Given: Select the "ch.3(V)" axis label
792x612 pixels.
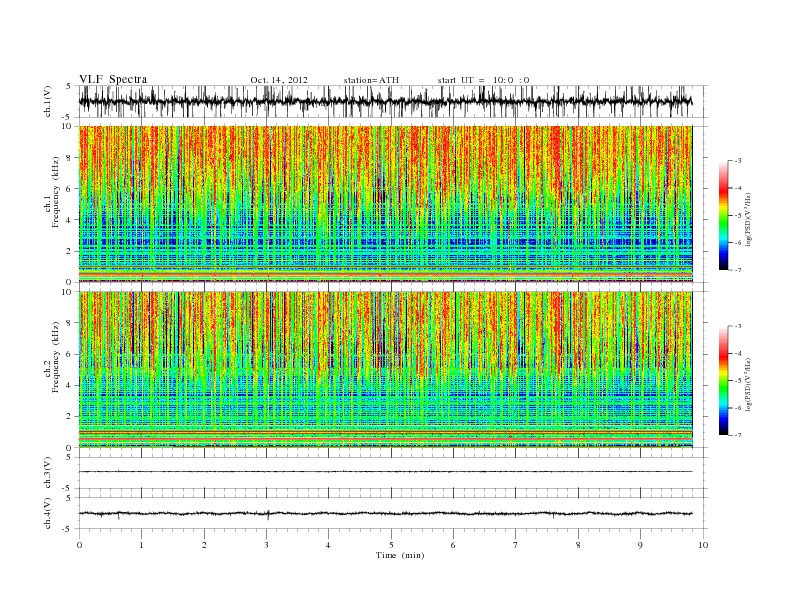Looking at the screenshot, I should (48, 473).
